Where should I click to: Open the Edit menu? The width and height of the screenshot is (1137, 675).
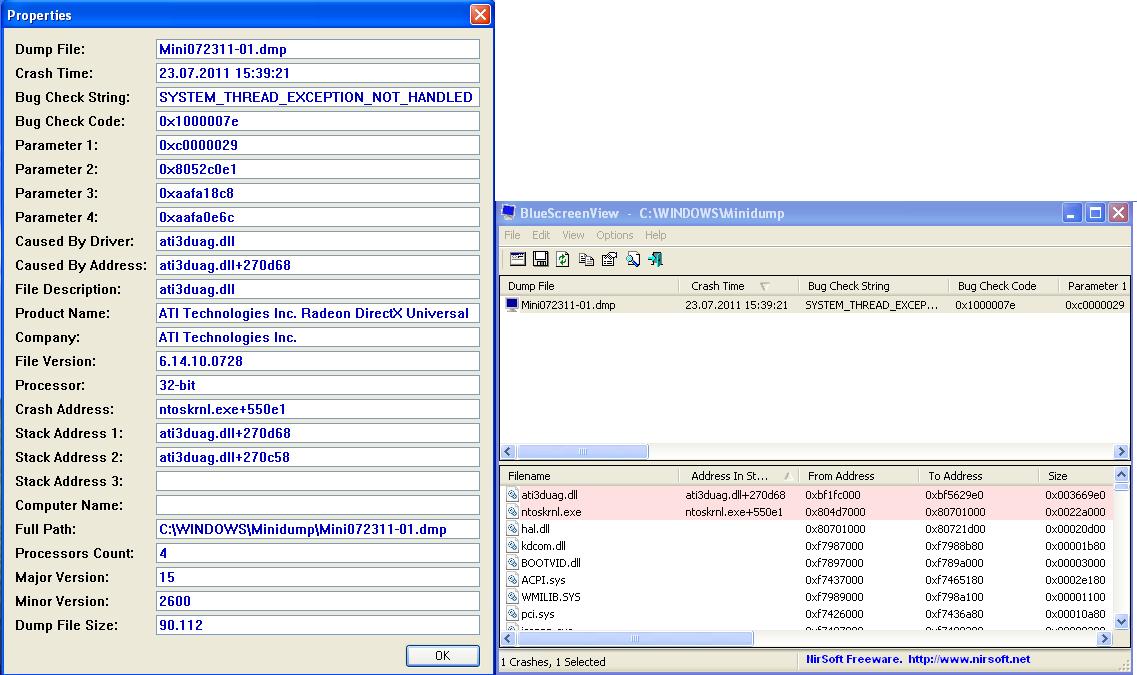point(541,235)
